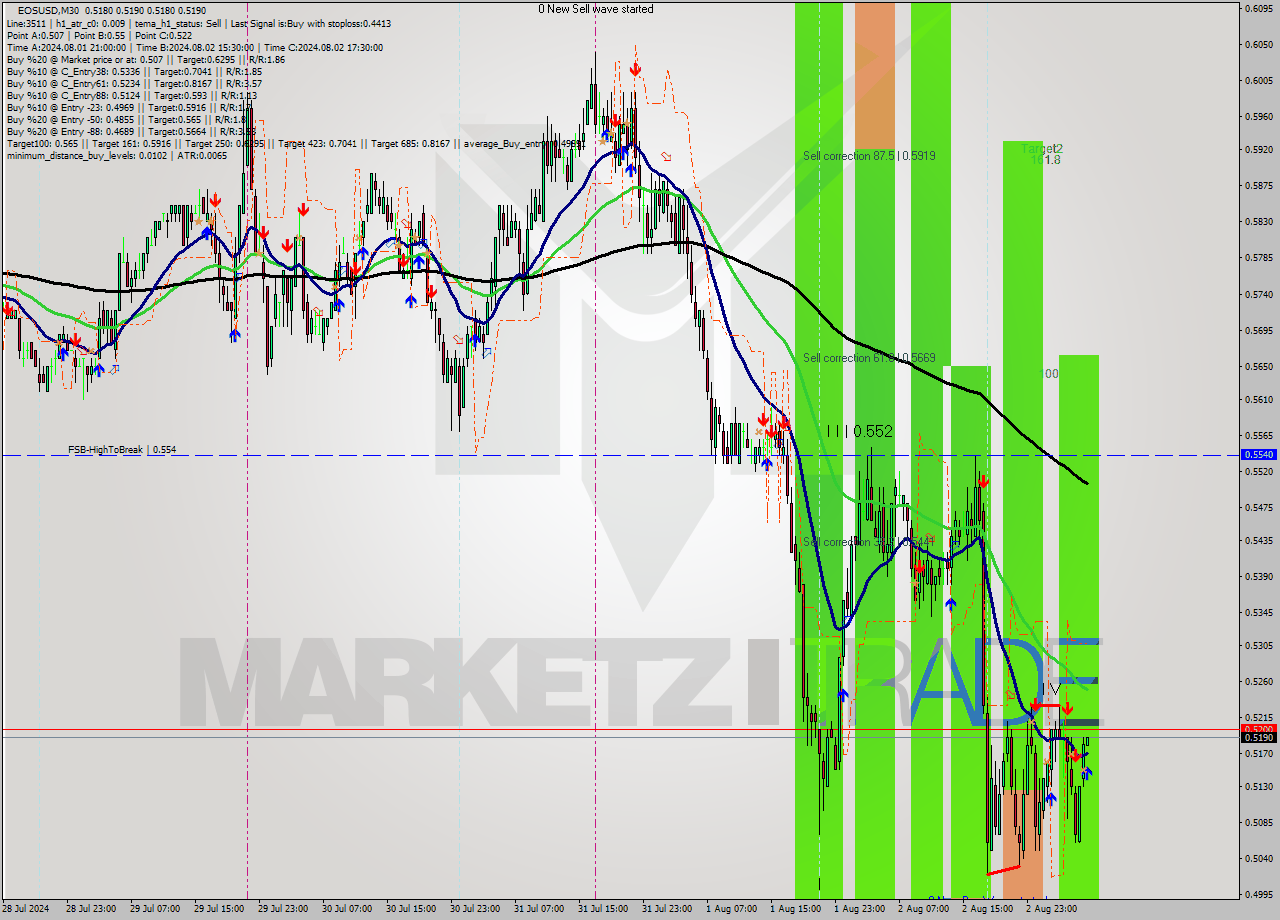Click the red 0.5200 price tag on the price axis

point(1258,729)
